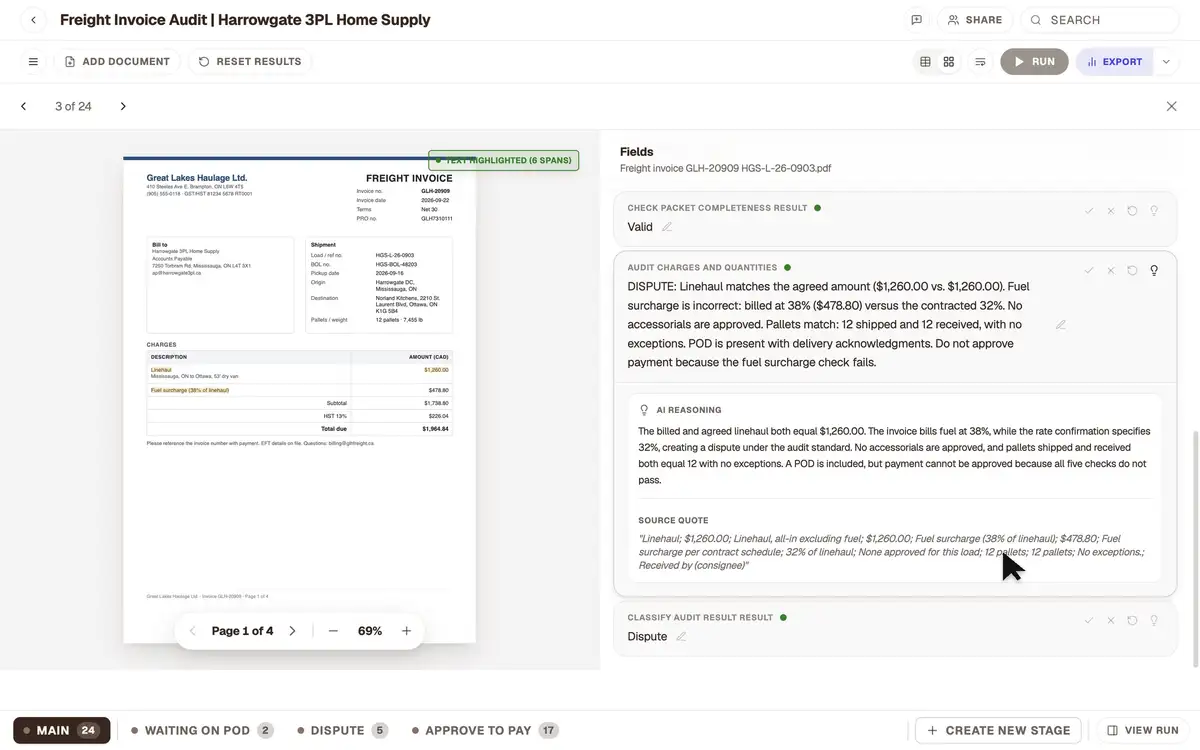The width and height of the screenshot is (1200, 750).
Task: Increase PDF zoom with plus button
Action: pyautogui.click(x=406, y=631)
